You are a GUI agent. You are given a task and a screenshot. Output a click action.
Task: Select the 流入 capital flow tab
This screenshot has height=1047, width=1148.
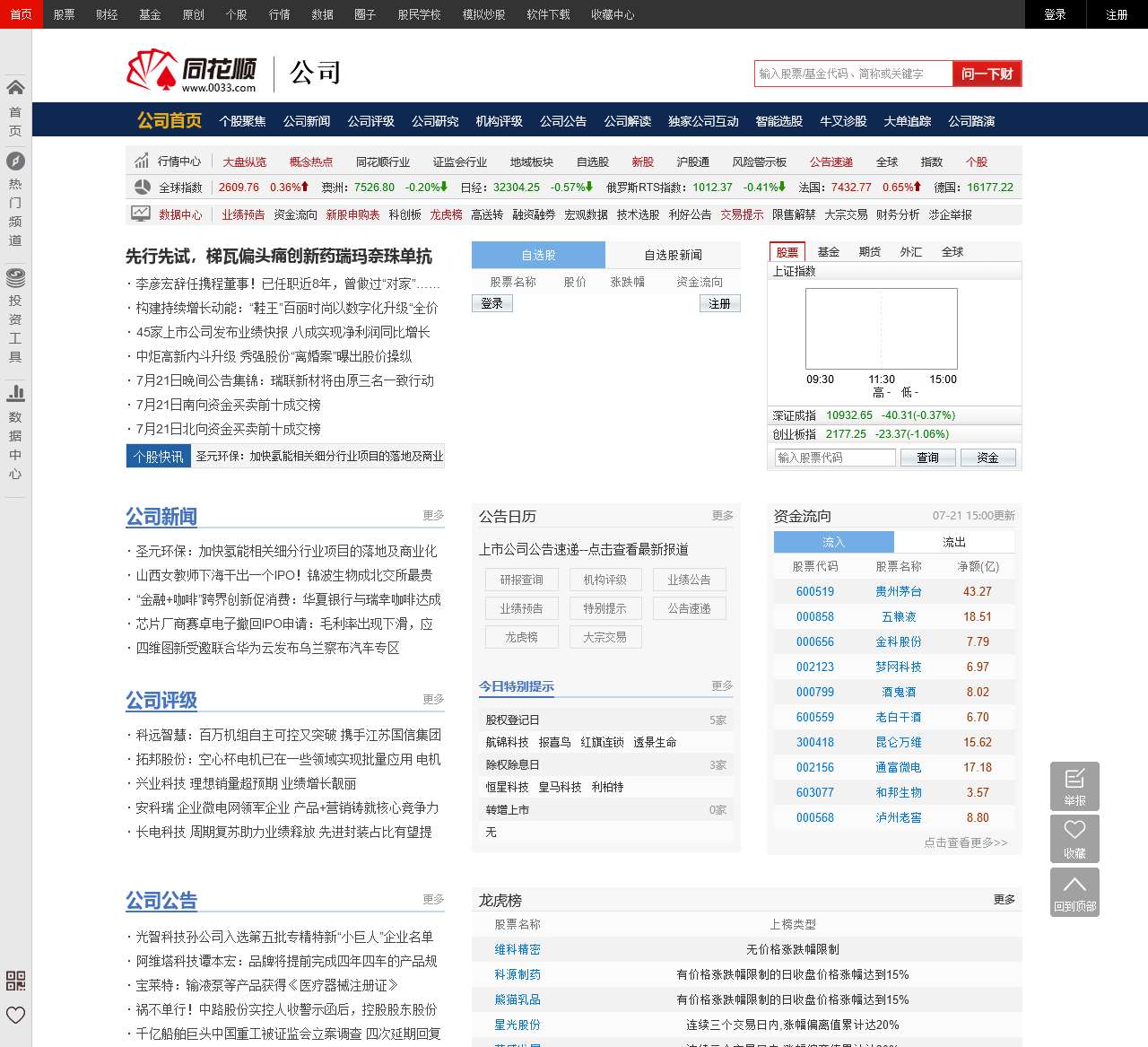833,542
